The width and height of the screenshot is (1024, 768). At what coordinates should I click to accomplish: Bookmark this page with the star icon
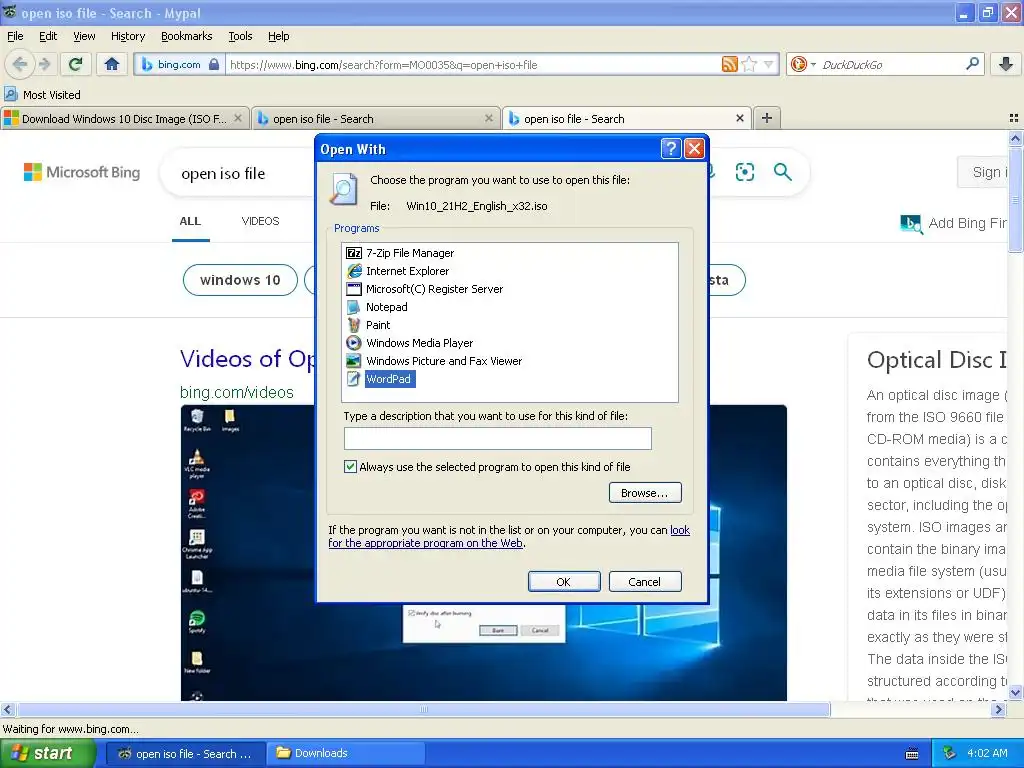coord(750,64)
